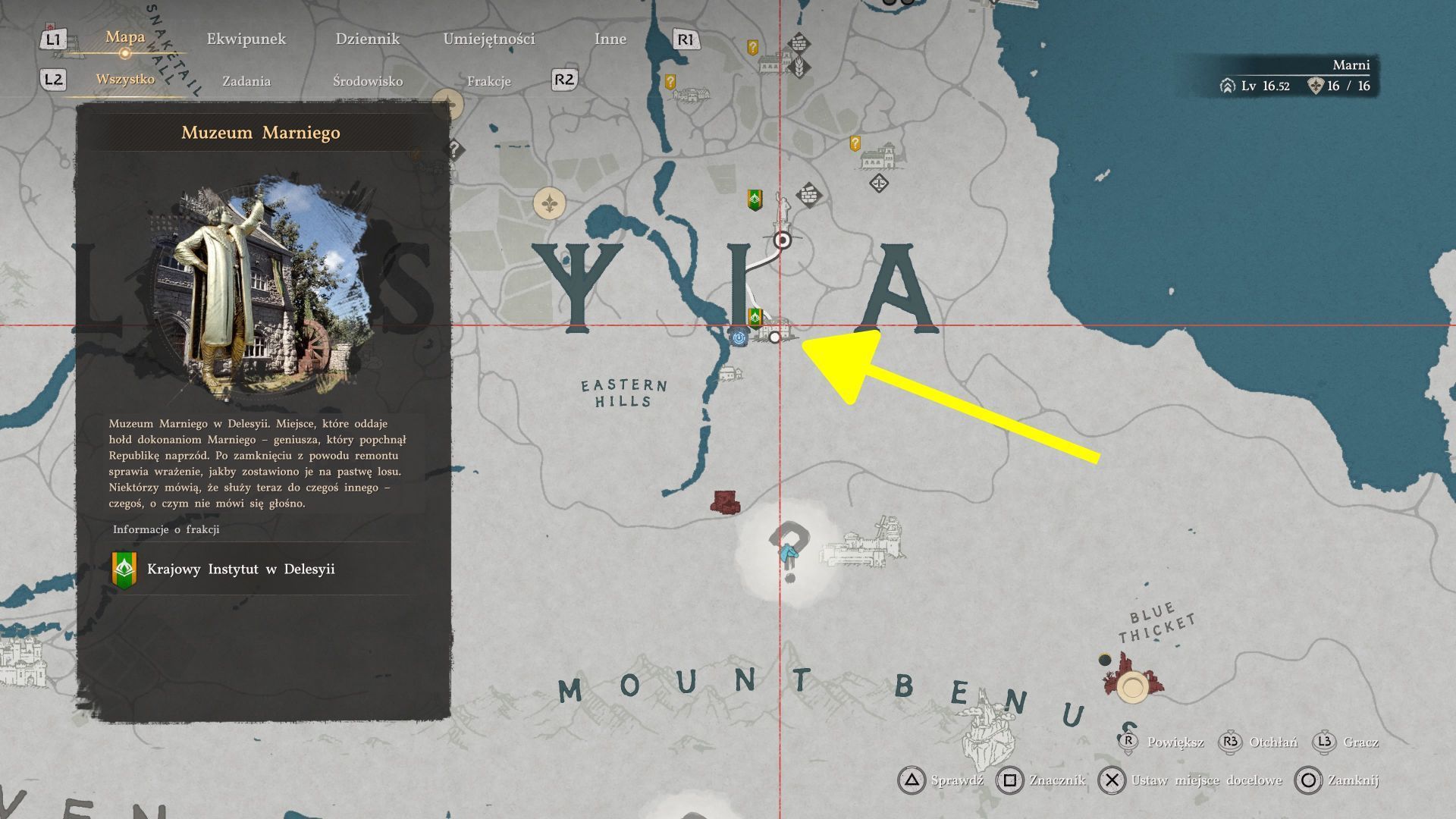Click the green faction shield near the statue
This screenshot has width=1456, height=819.
(x=755, y=200)
